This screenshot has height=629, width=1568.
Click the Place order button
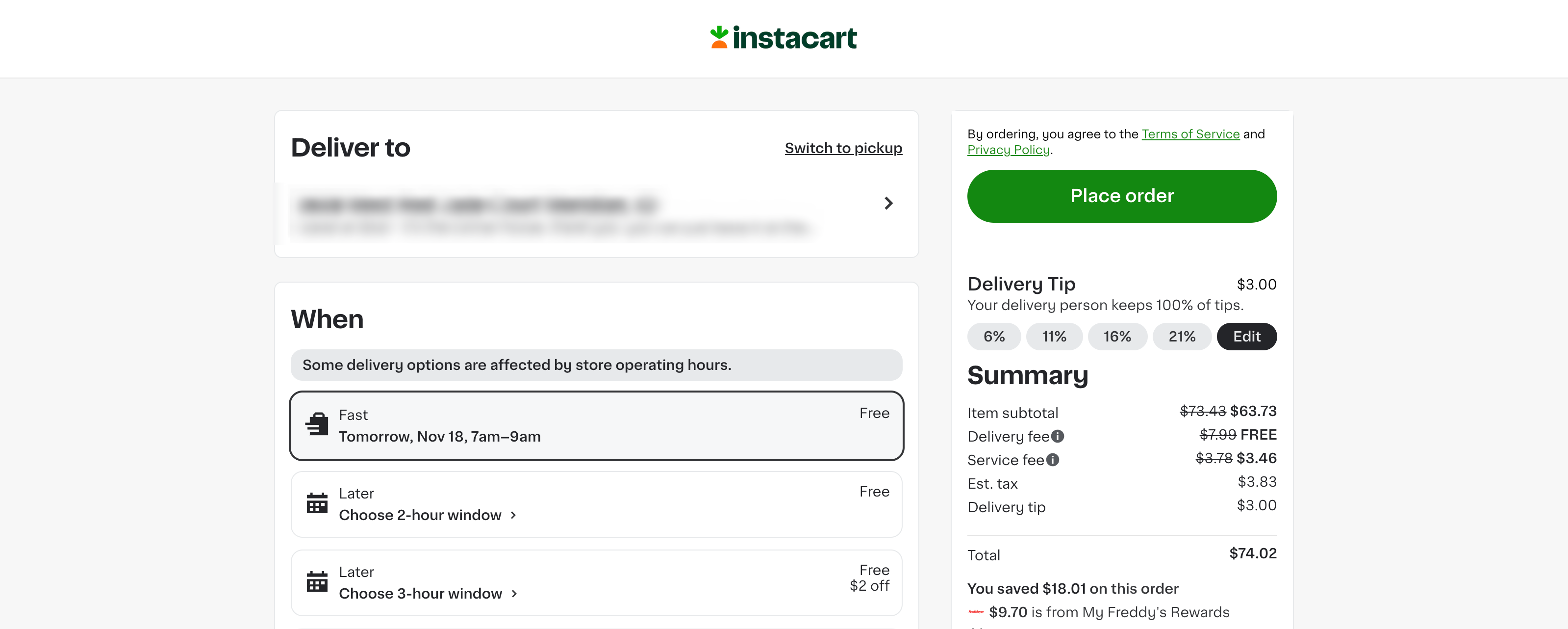coord(1122,196)
